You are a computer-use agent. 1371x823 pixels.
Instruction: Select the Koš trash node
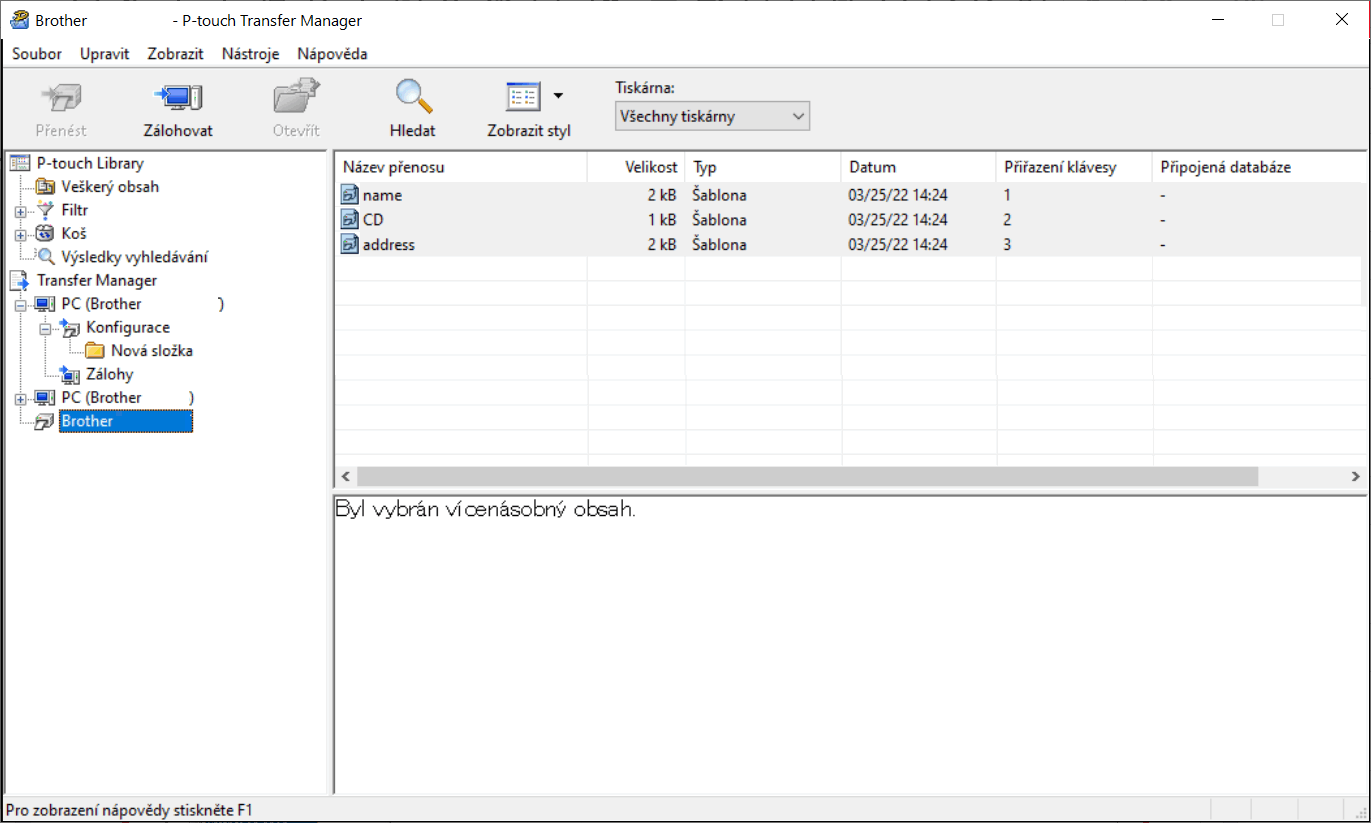click(73, 234)
